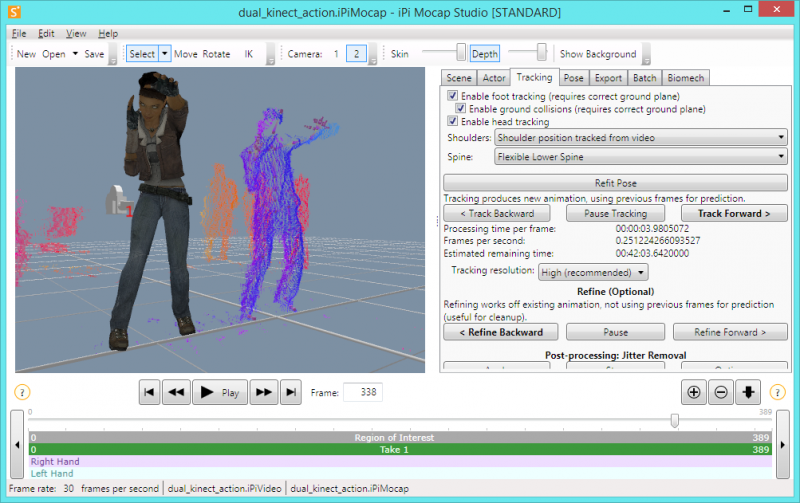800x503 pixels.
Task: Click the Depth opacity slider handle
Action: tap(541, 52)
